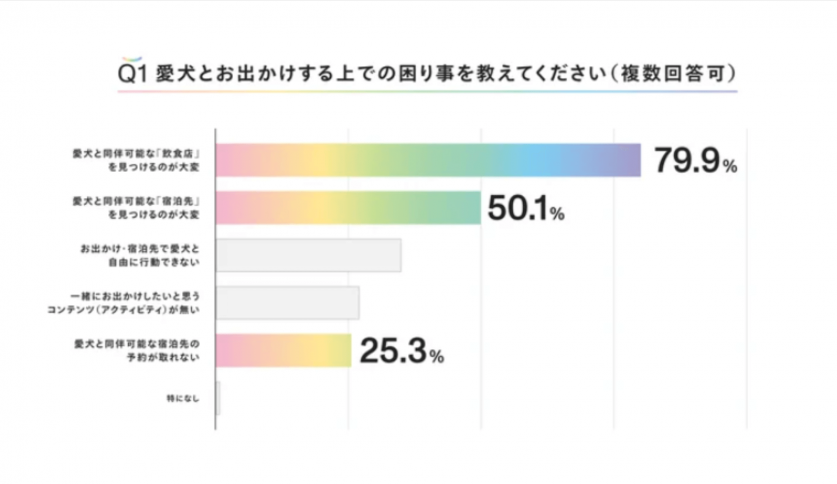Viewport: 837px width, 484px height.
Task: Select the gray bar for コンテンツ(アクティビティ)が無い
Action: (288, 302)
